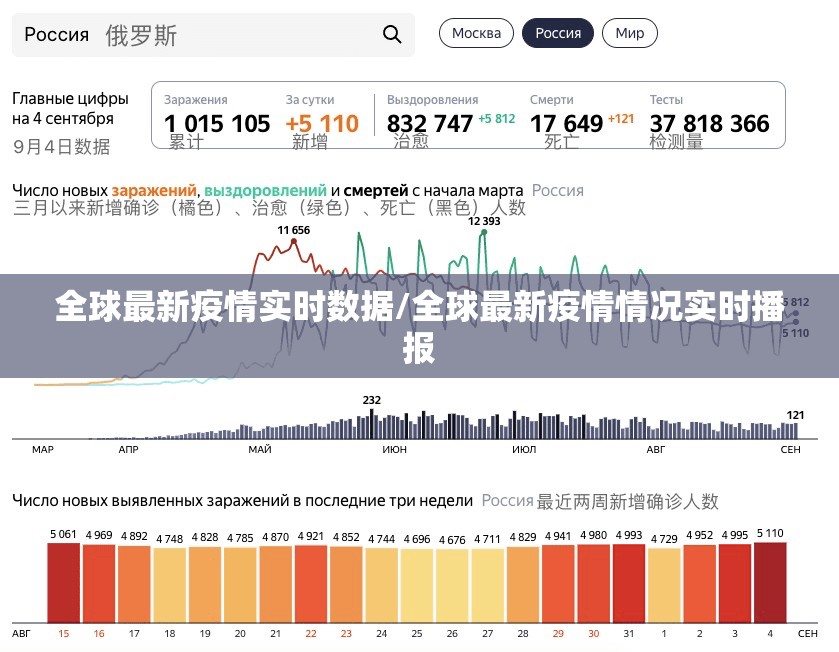Switch to the Москва tab
Viewport: 839px width, 652px height.
coord(476,33)
